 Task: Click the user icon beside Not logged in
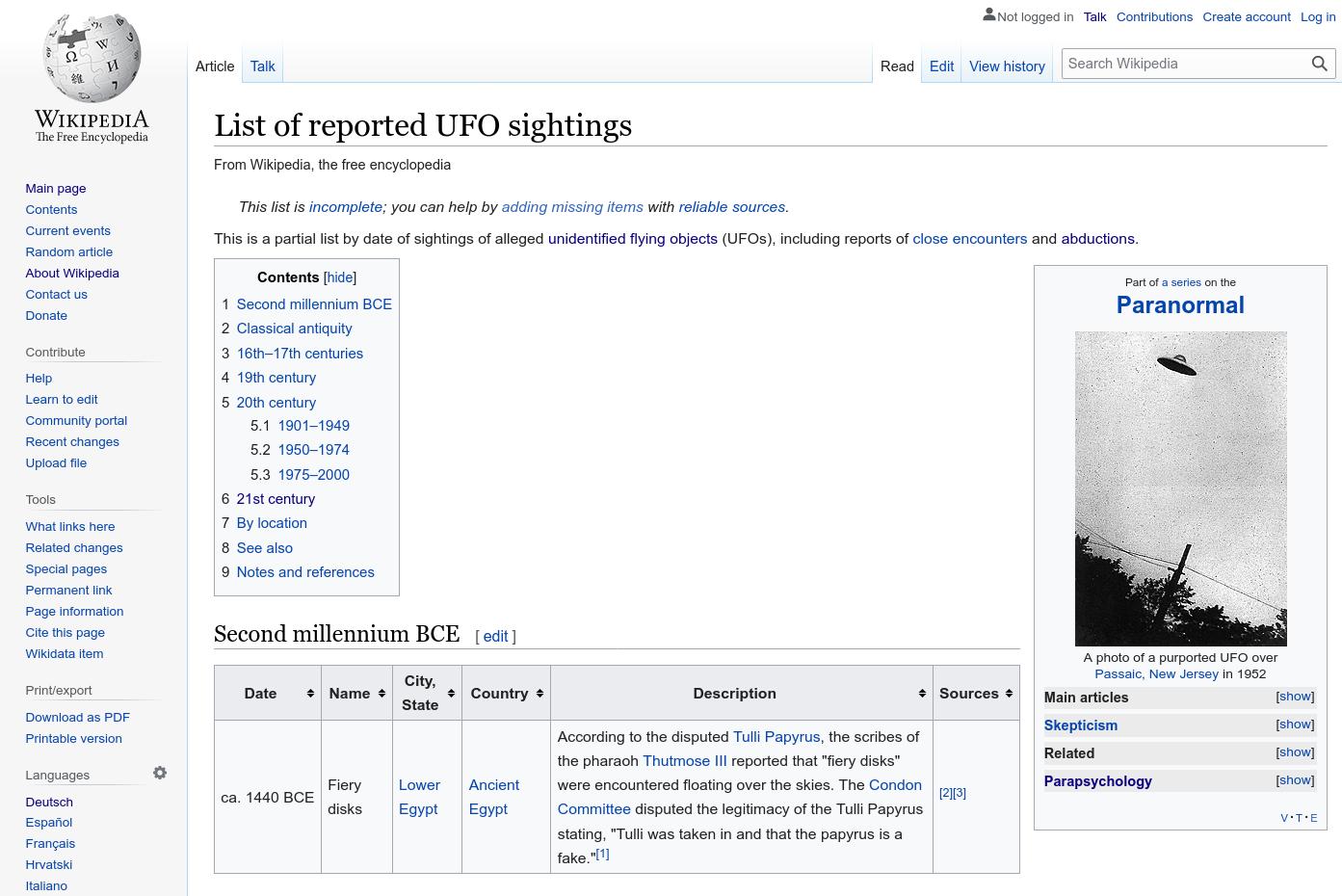tap(989, 14)
